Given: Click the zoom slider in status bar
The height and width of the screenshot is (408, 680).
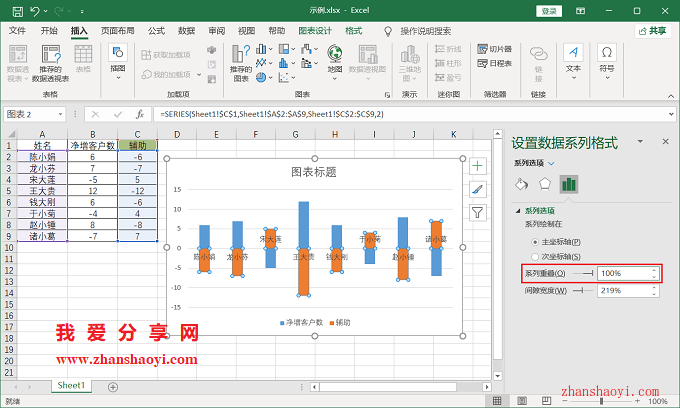Looking at the screenshot, I should tap(601, 401).
